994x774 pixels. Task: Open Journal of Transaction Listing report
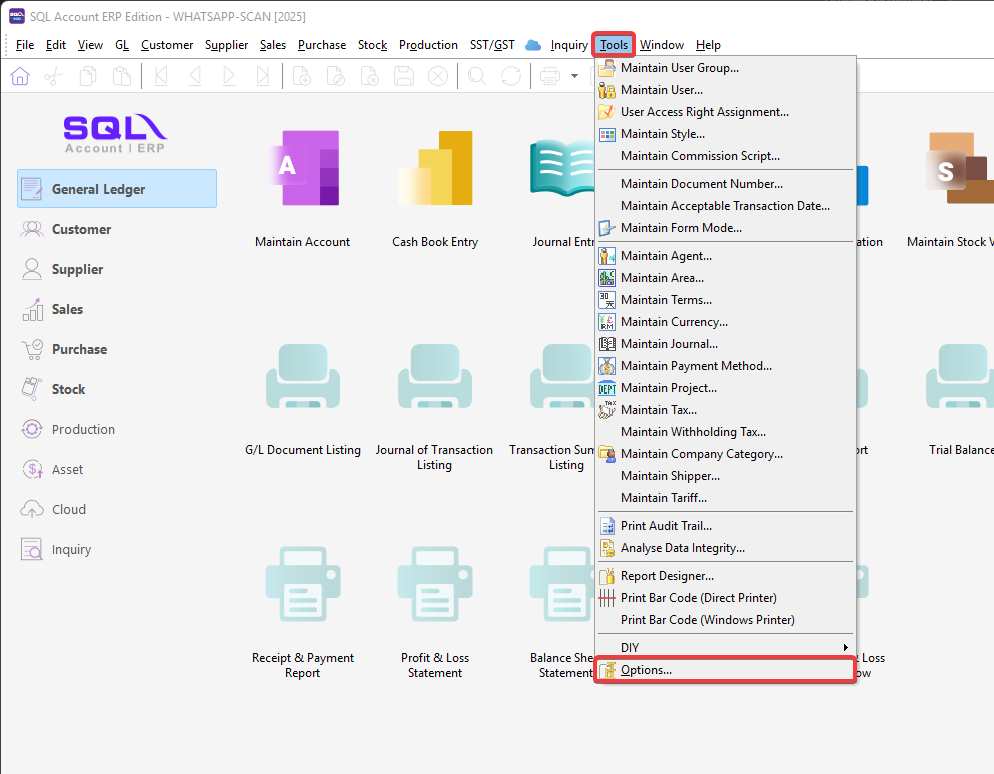(434, 380)
